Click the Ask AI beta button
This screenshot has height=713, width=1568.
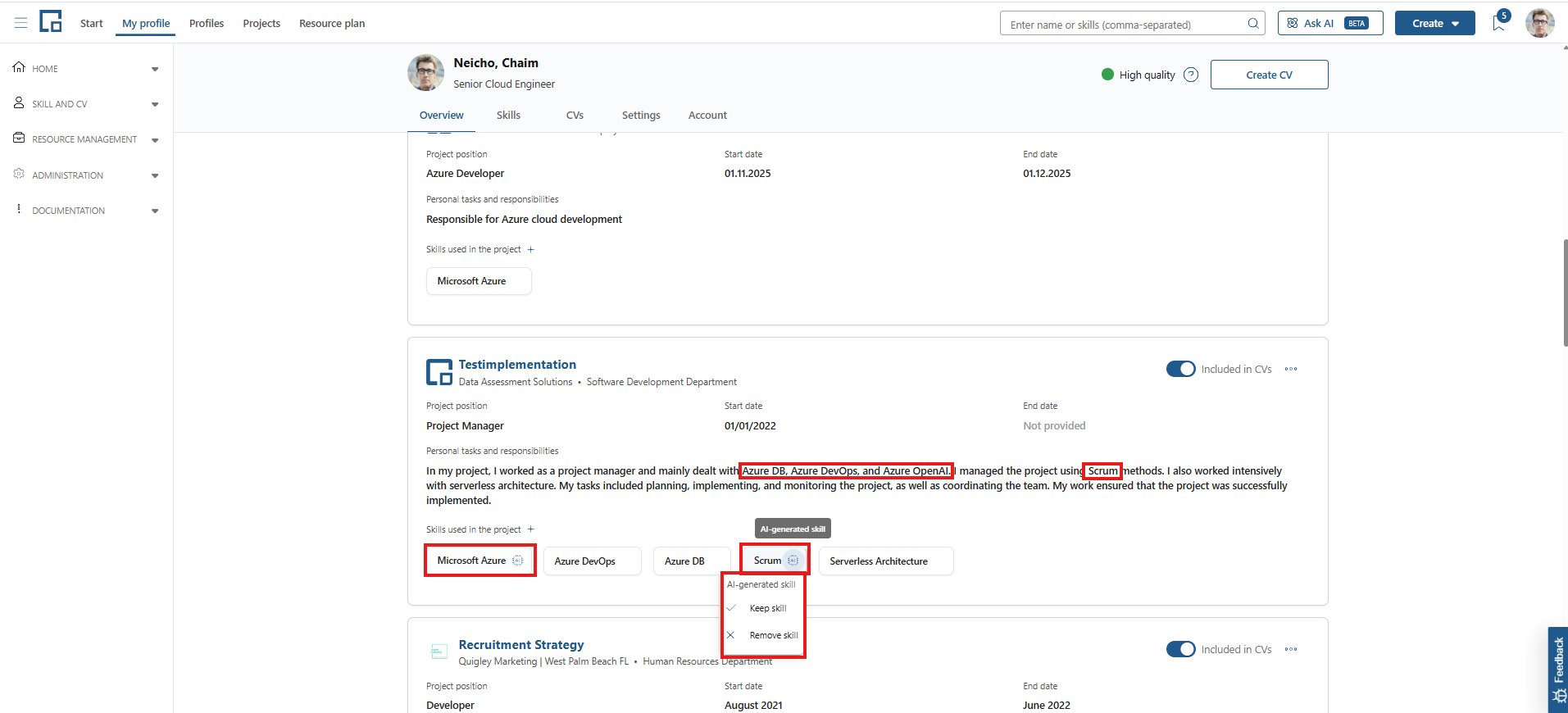[x=1329, y=23]
